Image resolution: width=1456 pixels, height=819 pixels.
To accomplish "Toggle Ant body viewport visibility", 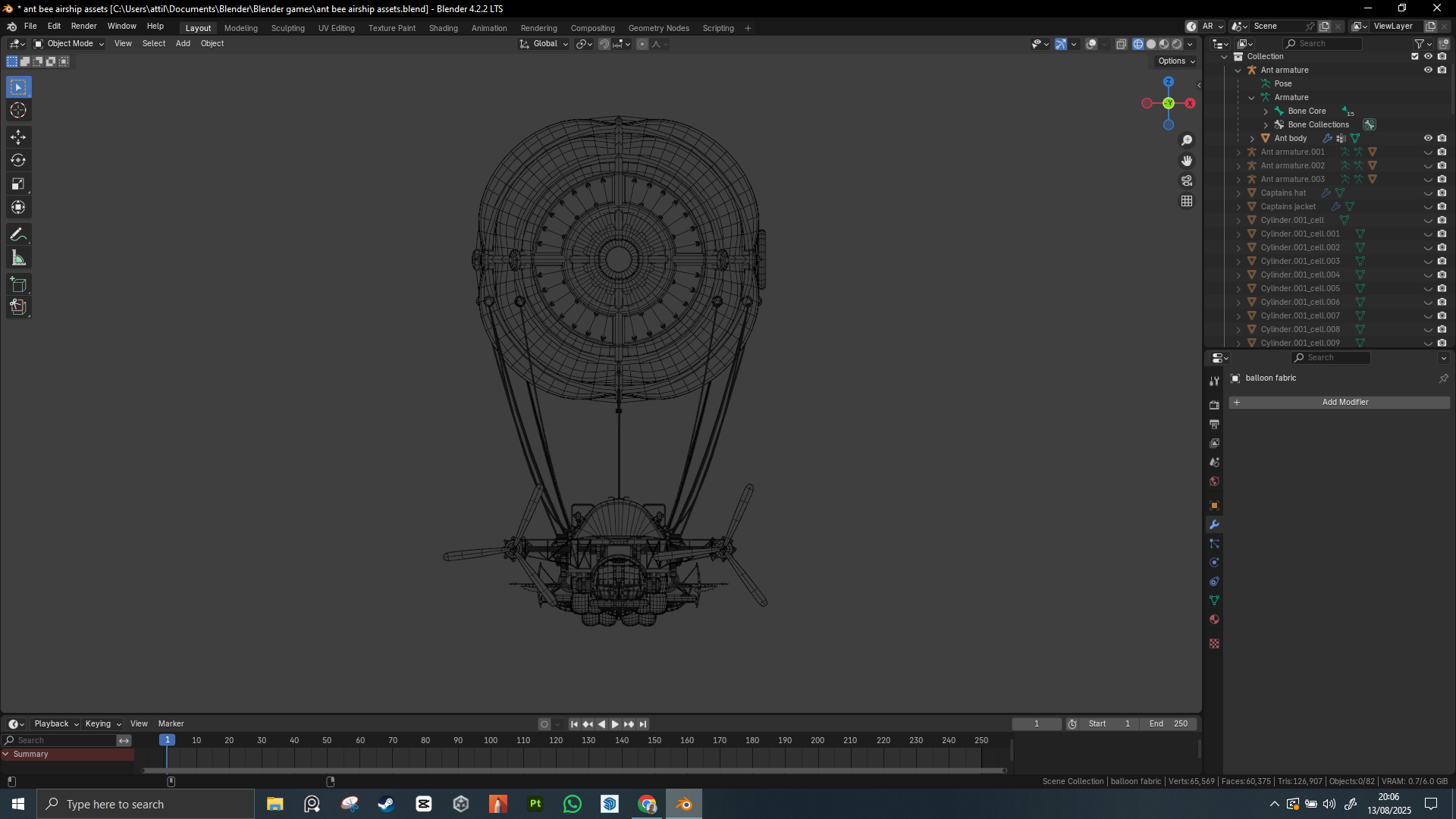I will pos(1428,138).
